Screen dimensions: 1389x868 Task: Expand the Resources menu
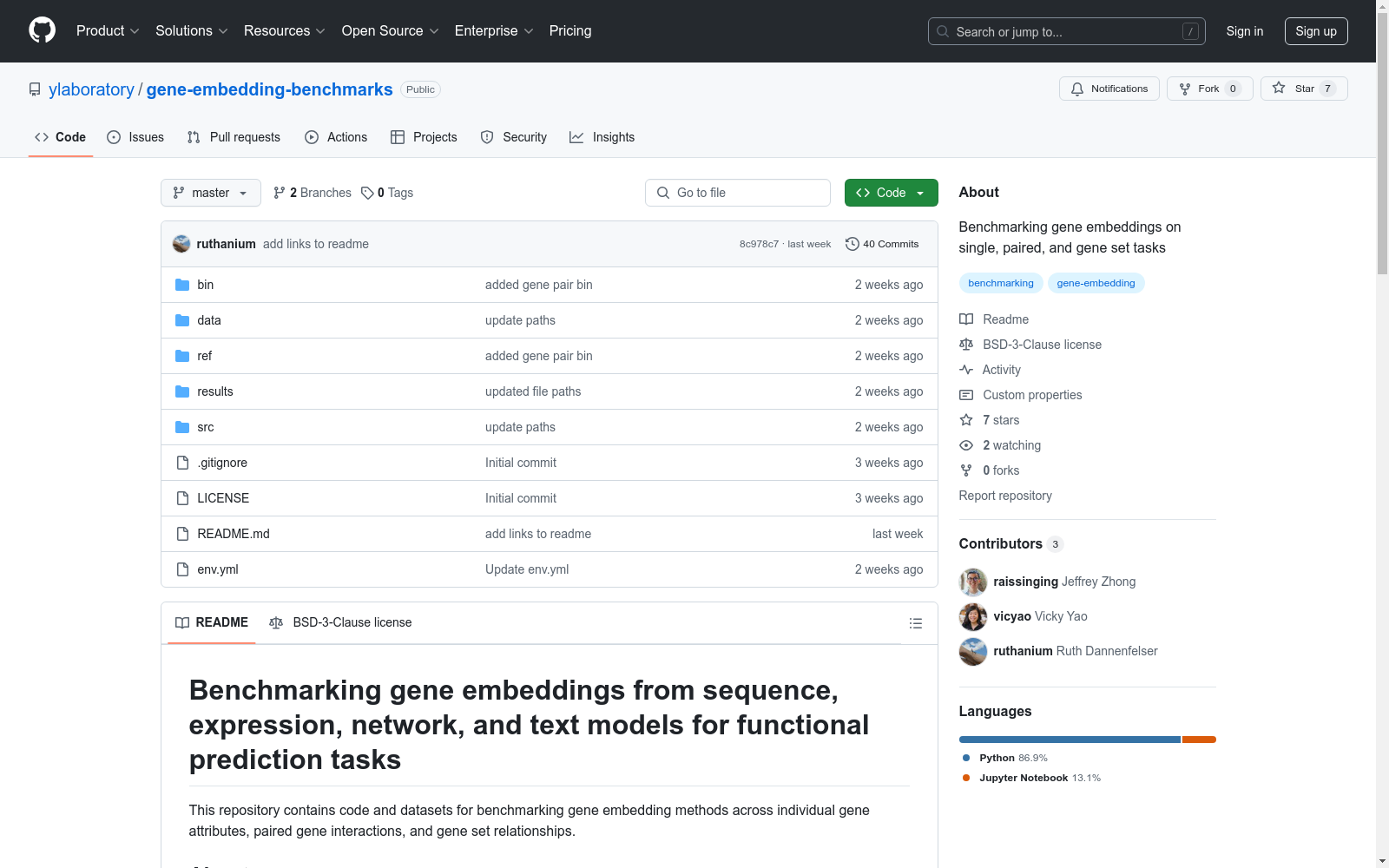[x=285, y=30]
